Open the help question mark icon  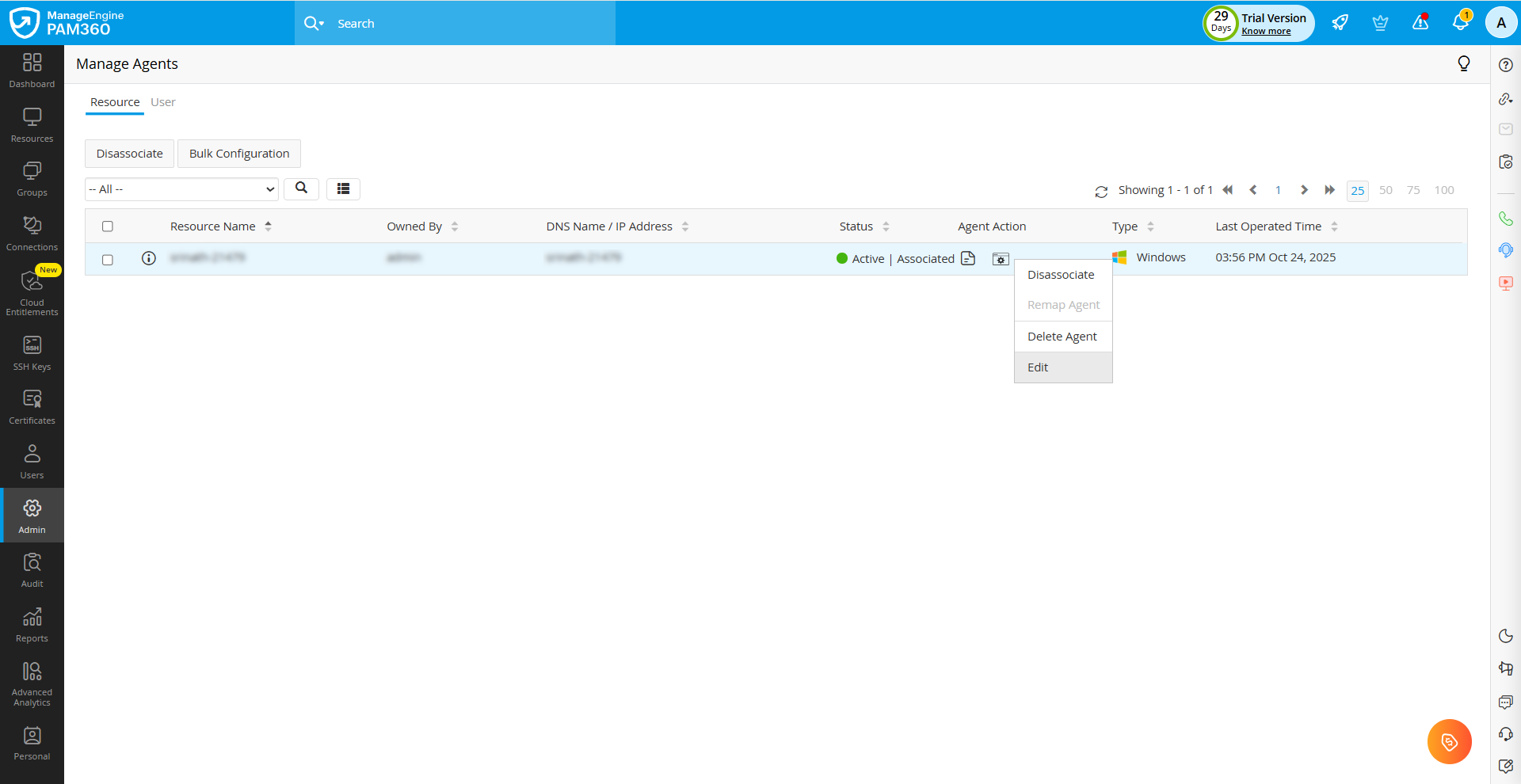click(x=1506, y=65)
